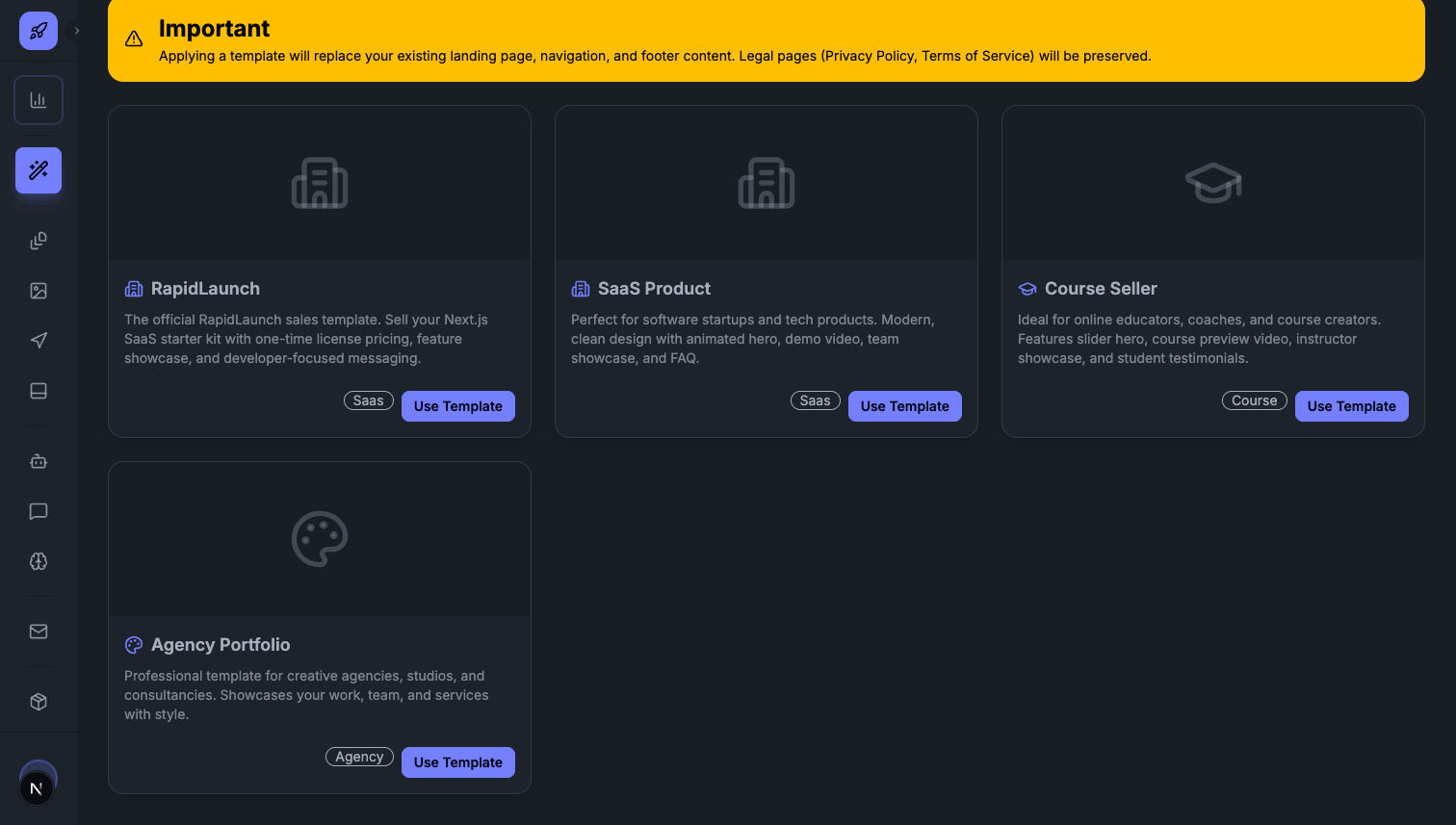Open the envelope mail sidebar icon
This screenshot has height=825, width=1456.
coord(39,632)
